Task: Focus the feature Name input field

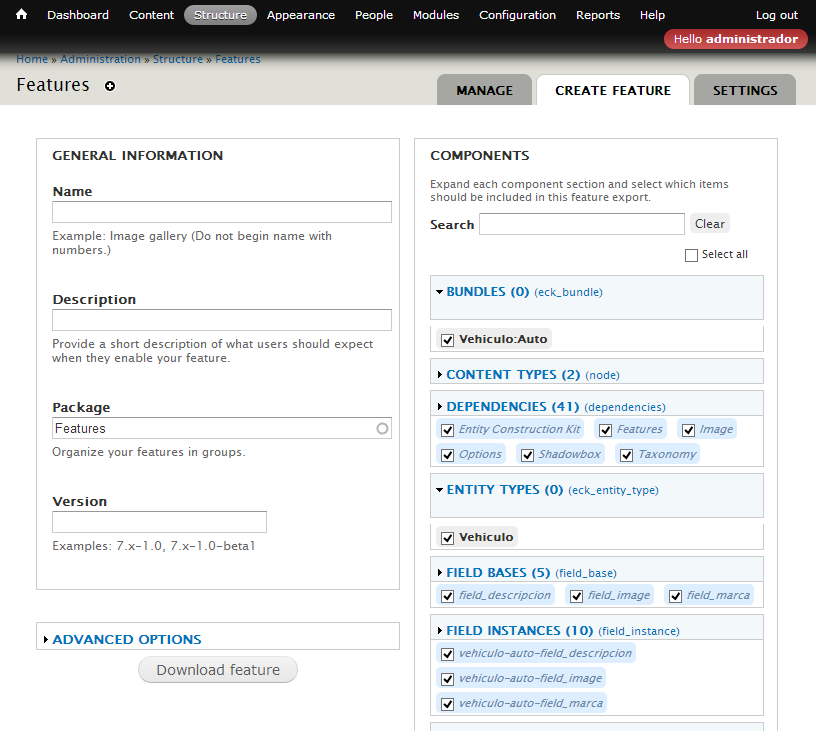Action: (221, 212)
